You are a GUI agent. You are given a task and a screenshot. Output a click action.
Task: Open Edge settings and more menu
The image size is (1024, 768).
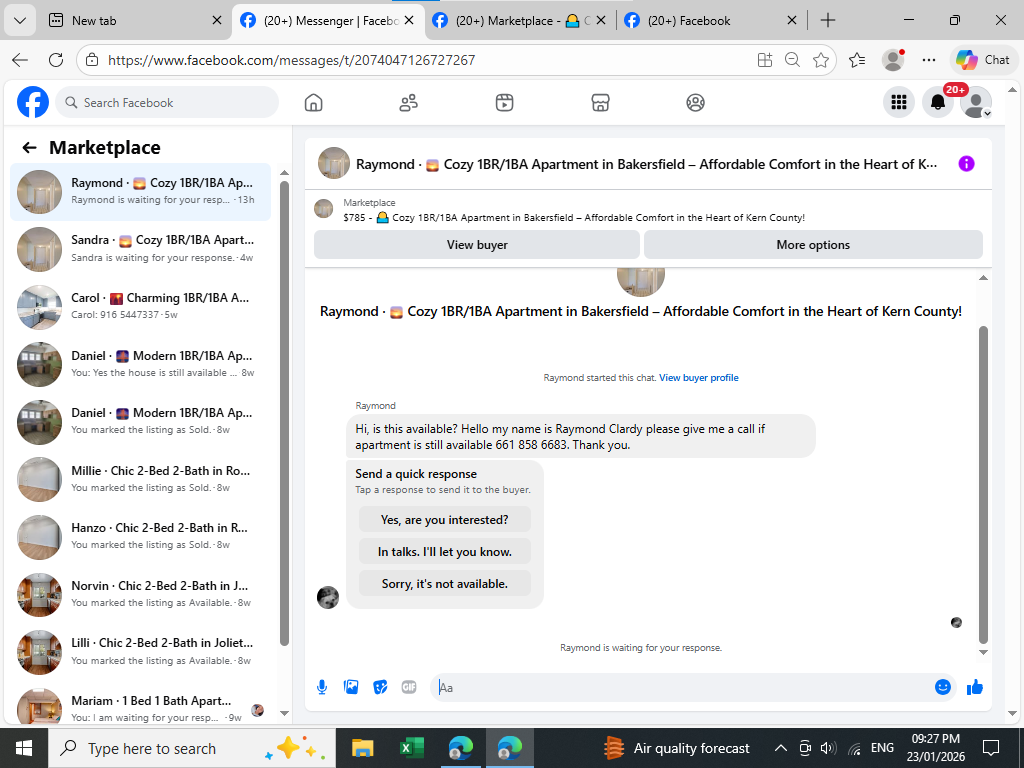(x=929, y=60)
